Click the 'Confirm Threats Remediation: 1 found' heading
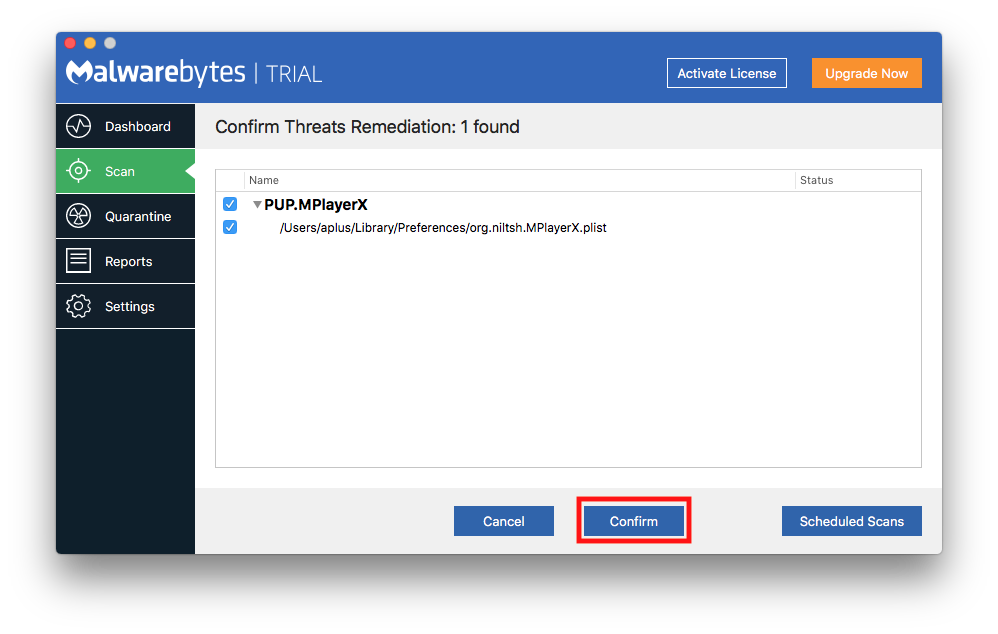The image size is (998, 634). tap(367, 127)
